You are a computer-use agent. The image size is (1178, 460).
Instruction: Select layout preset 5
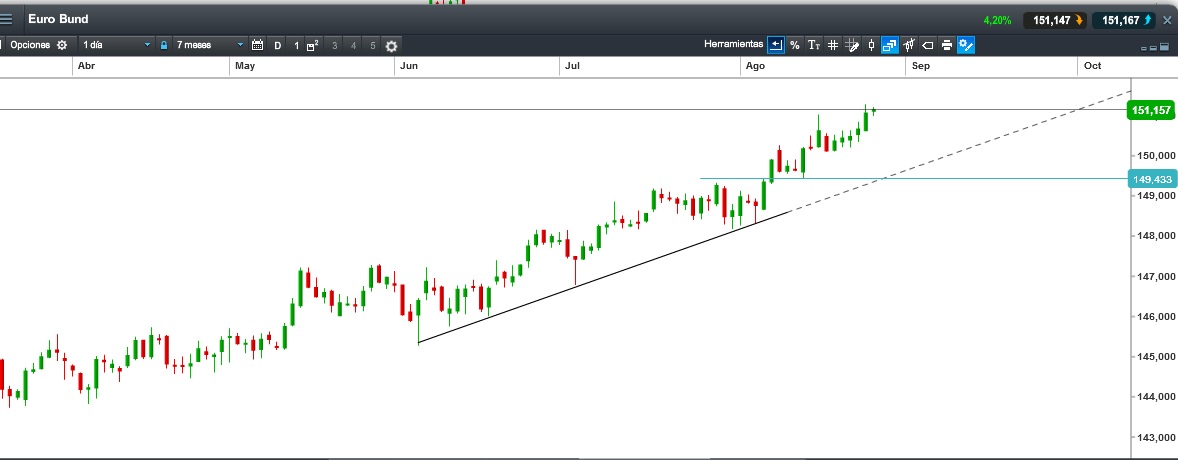click(373, 46)
